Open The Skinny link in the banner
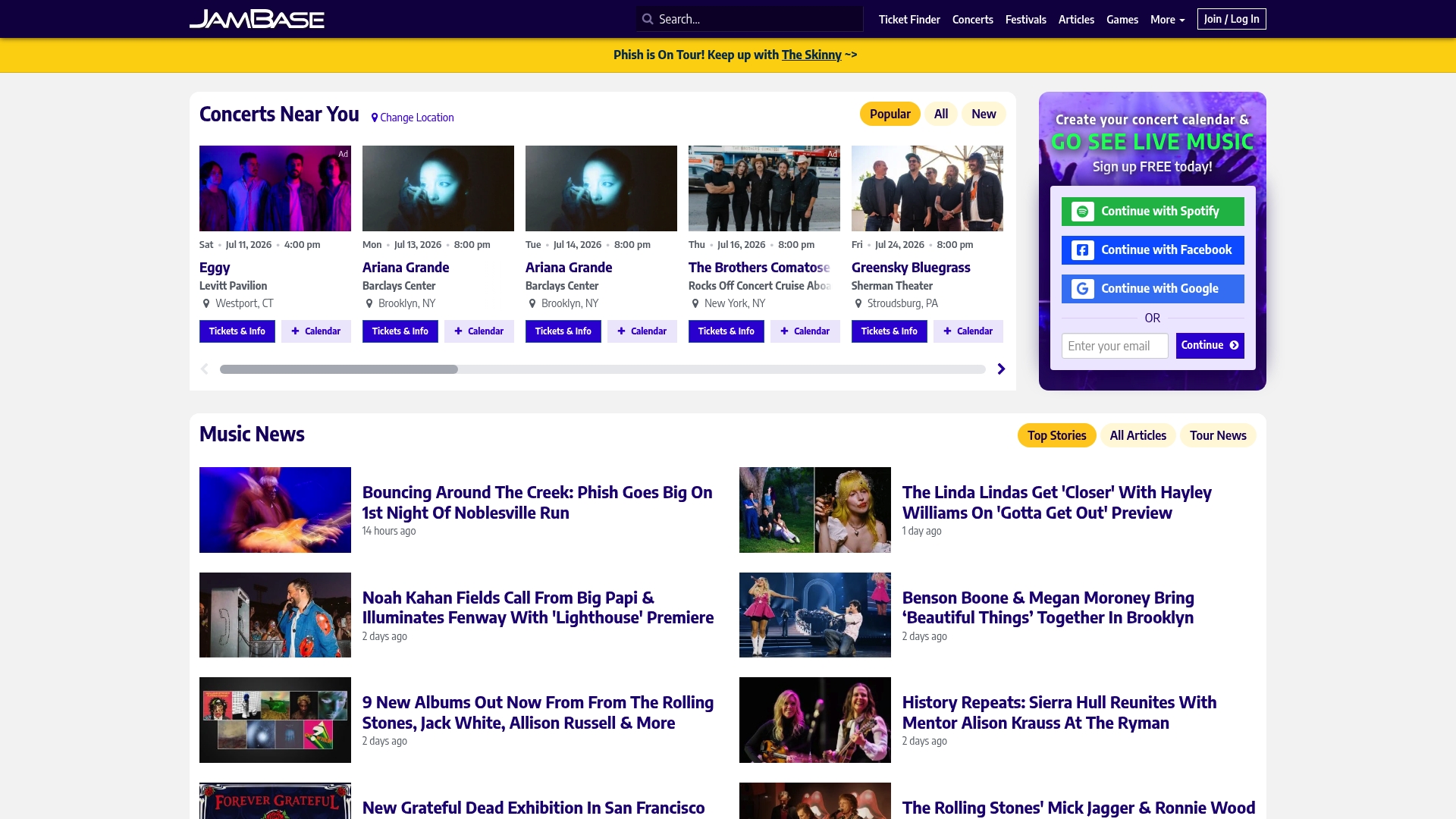The height and width of the screenshot is (819, 1456). [x=811, y=55]
